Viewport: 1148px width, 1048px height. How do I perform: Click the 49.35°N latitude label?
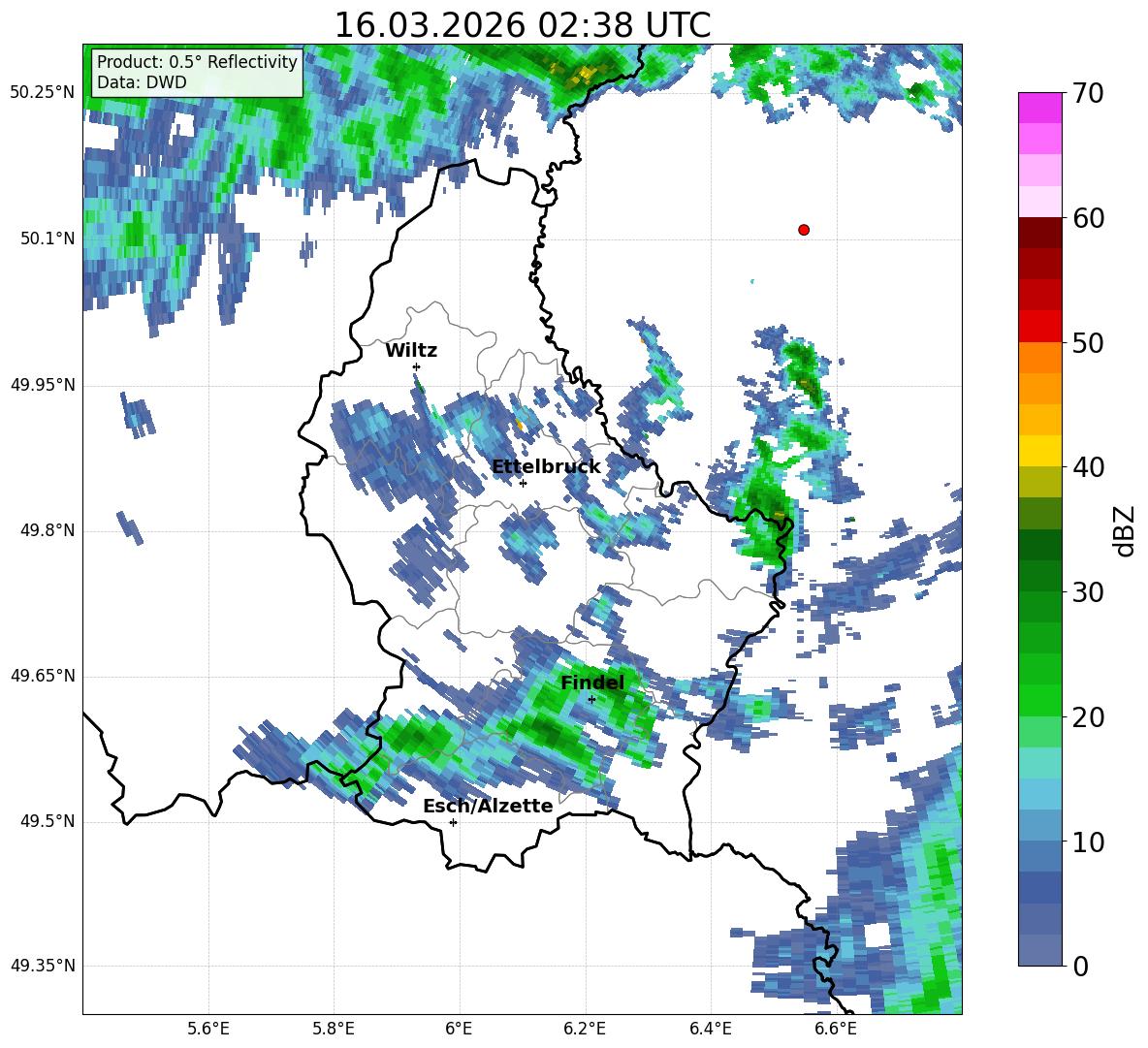pos(43,966)
